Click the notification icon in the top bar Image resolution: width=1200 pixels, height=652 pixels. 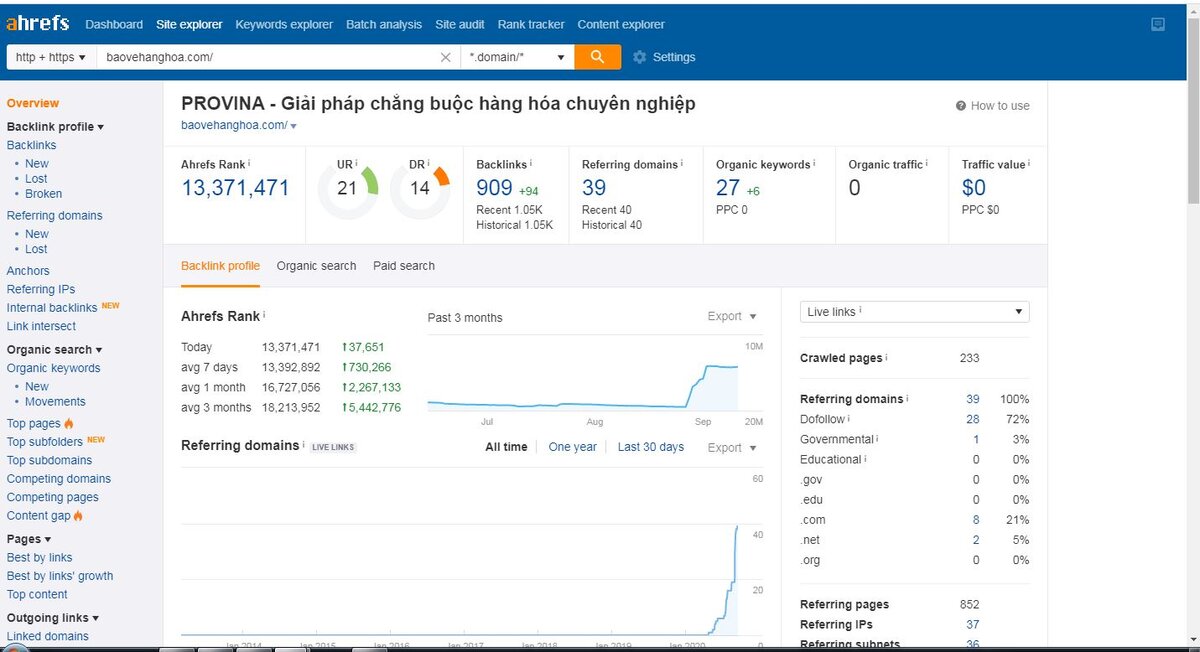1158,24
